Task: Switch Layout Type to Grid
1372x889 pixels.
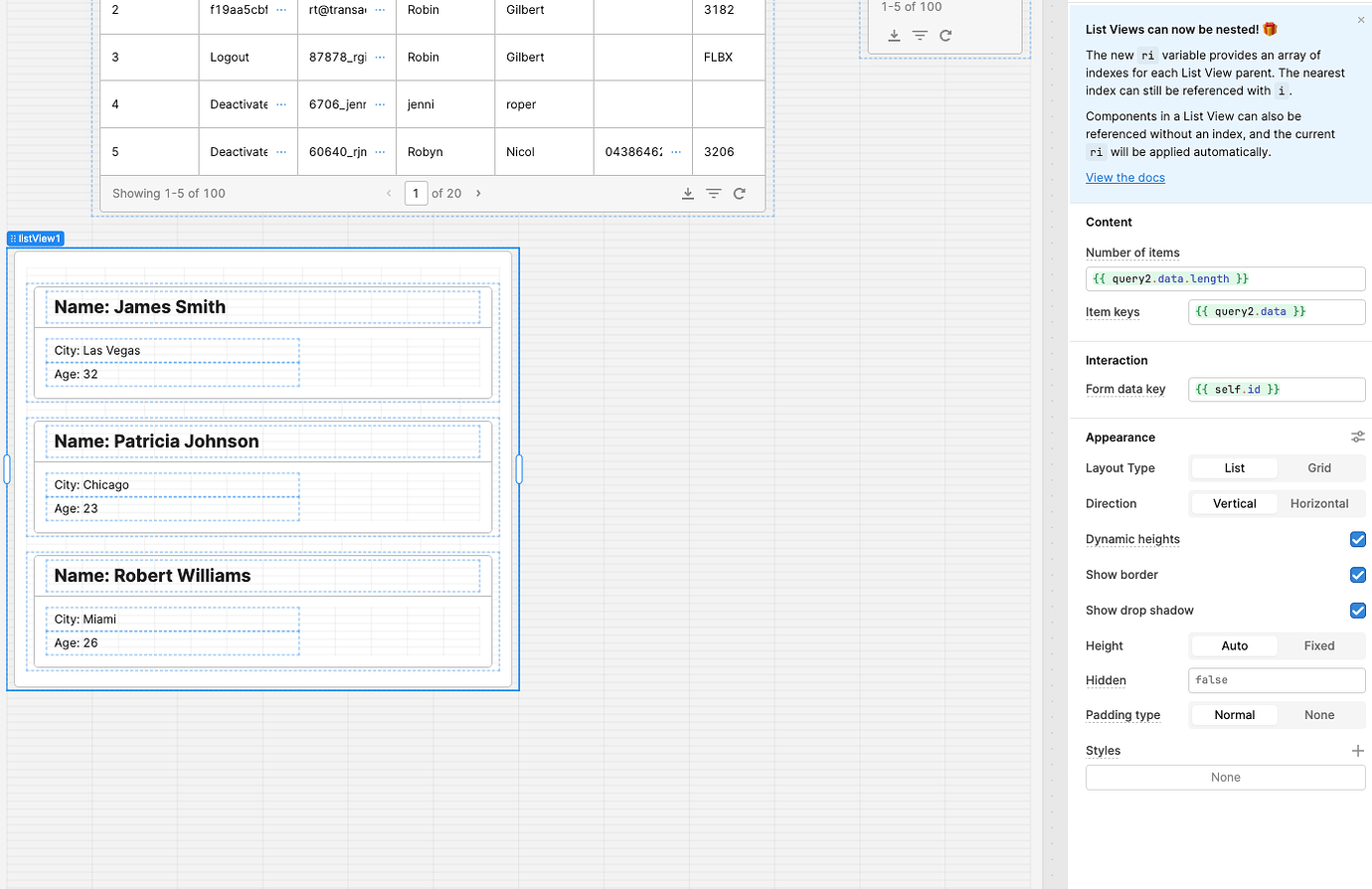Action: point(1319,467)
